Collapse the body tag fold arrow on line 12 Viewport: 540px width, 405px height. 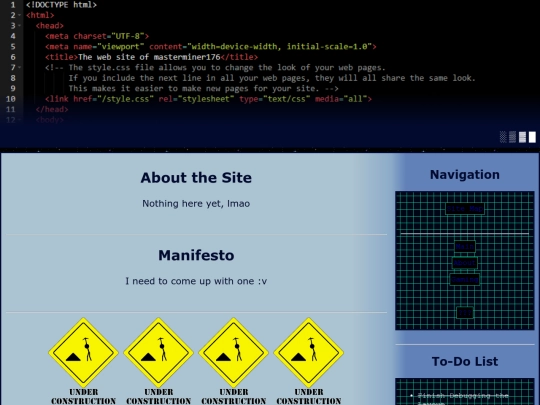click(x=19, y=120)
